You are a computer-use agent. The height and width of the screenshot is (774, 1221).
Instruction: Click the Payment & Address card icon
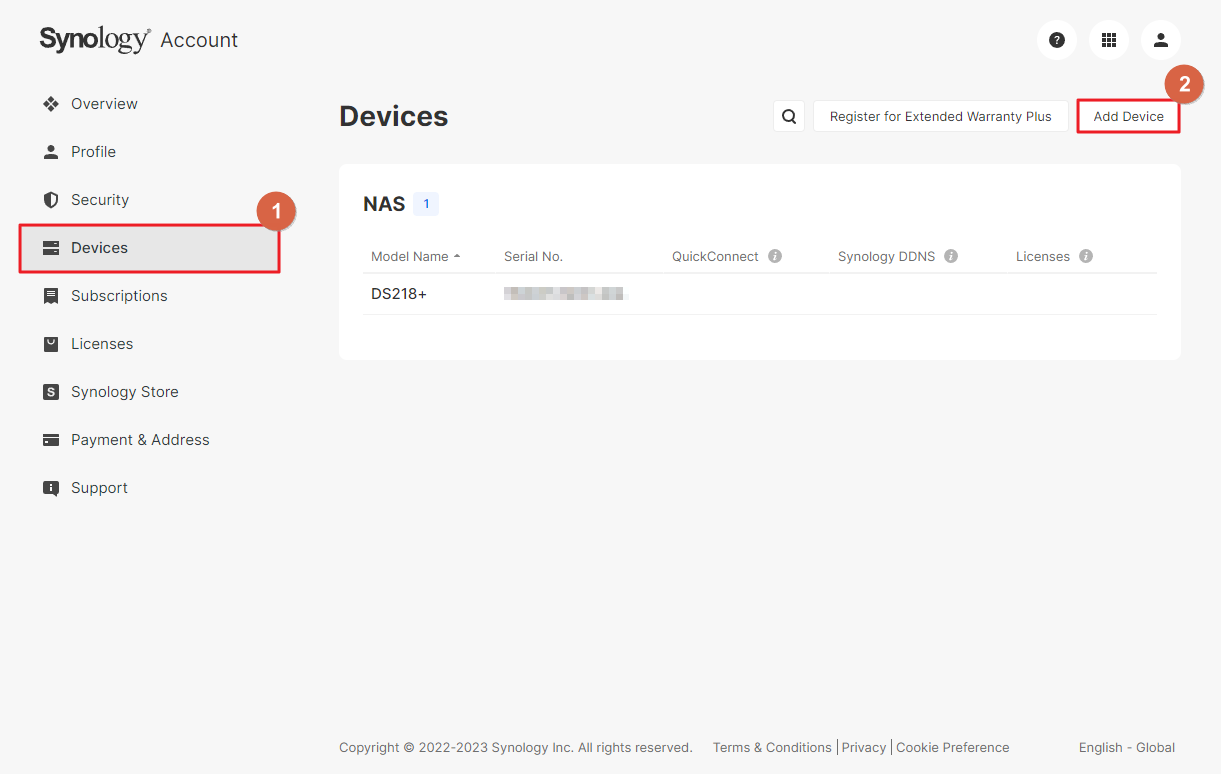click(x=51, y=440)
